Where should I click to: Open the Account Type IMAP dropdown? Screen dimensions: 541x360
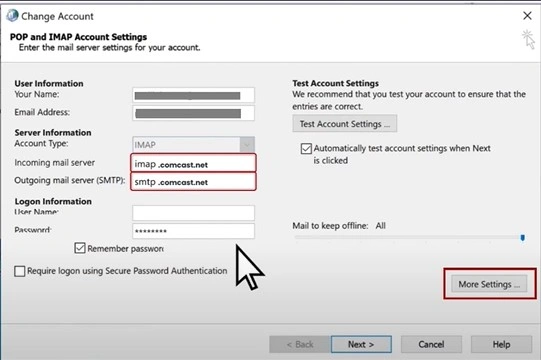(x=193, y=145)
